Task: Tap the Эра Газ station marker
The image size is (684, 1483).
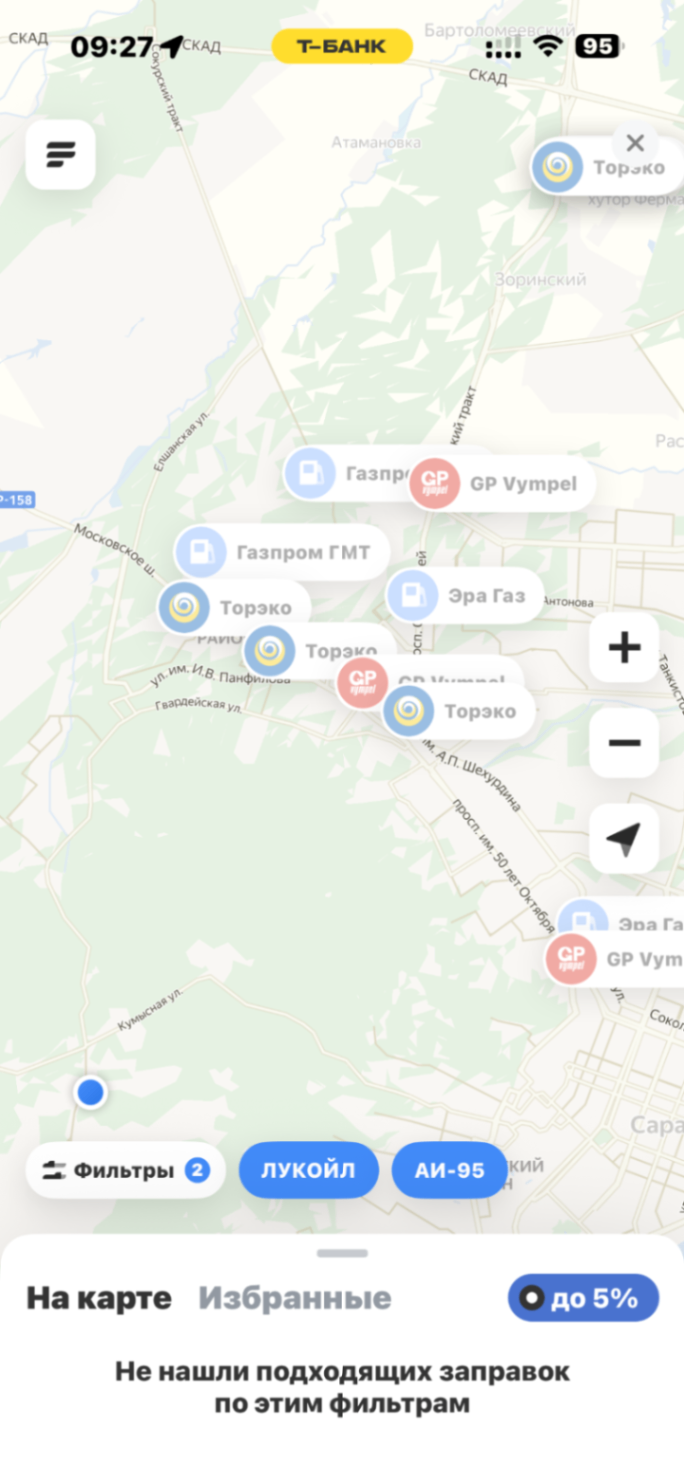Action: click(465, 596)
